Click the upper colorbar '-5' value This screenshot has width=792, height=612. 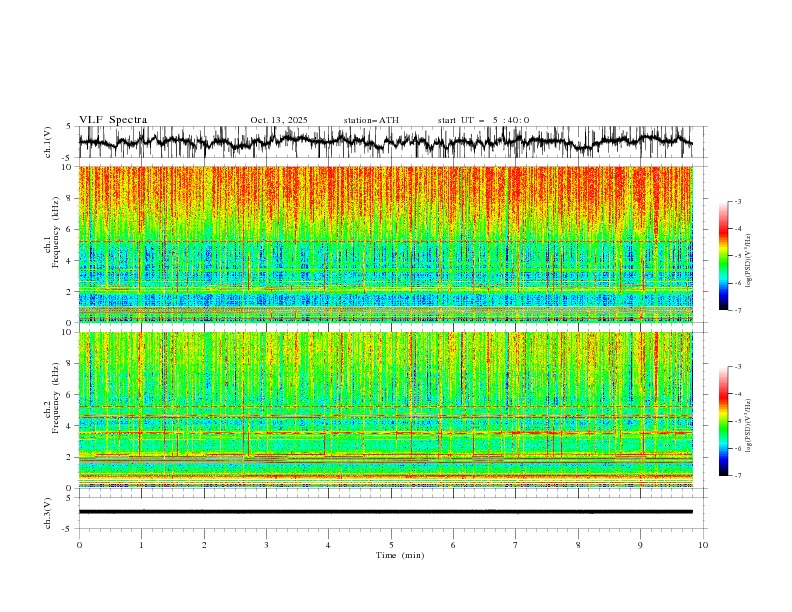pos(738,256)
